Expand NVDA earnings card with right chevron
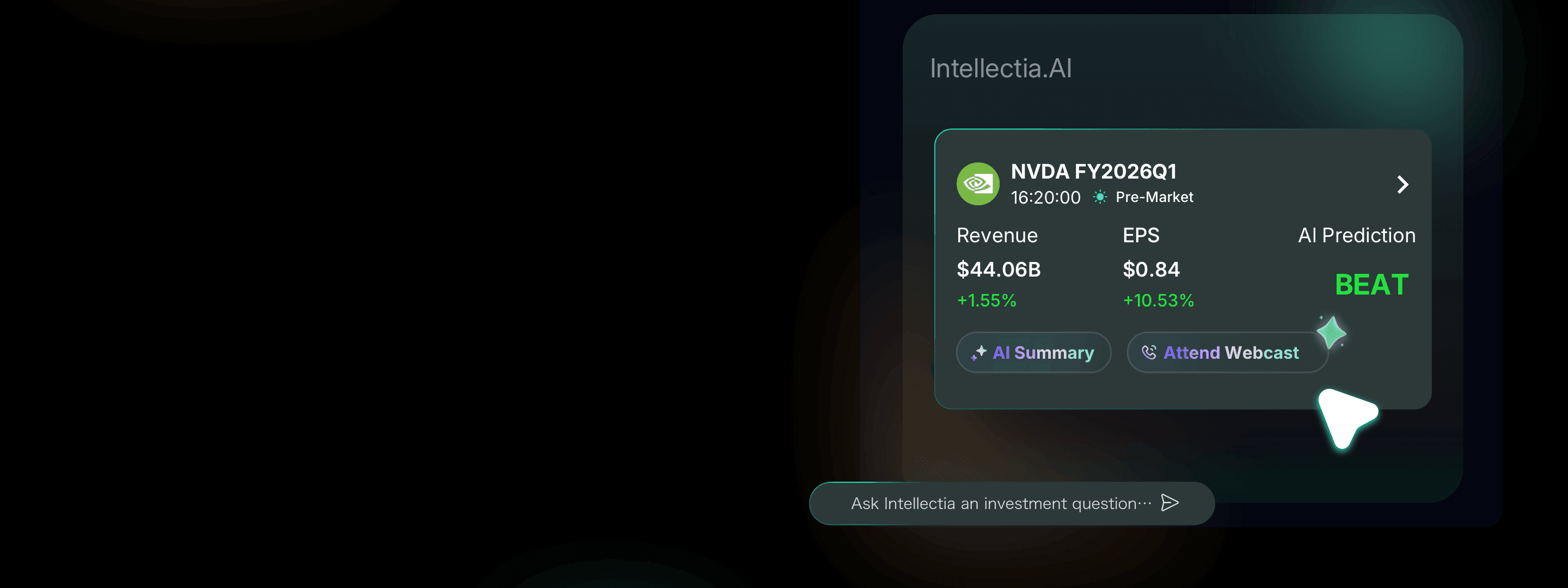Viewport: 1568px width, 588px height. 1402,185
